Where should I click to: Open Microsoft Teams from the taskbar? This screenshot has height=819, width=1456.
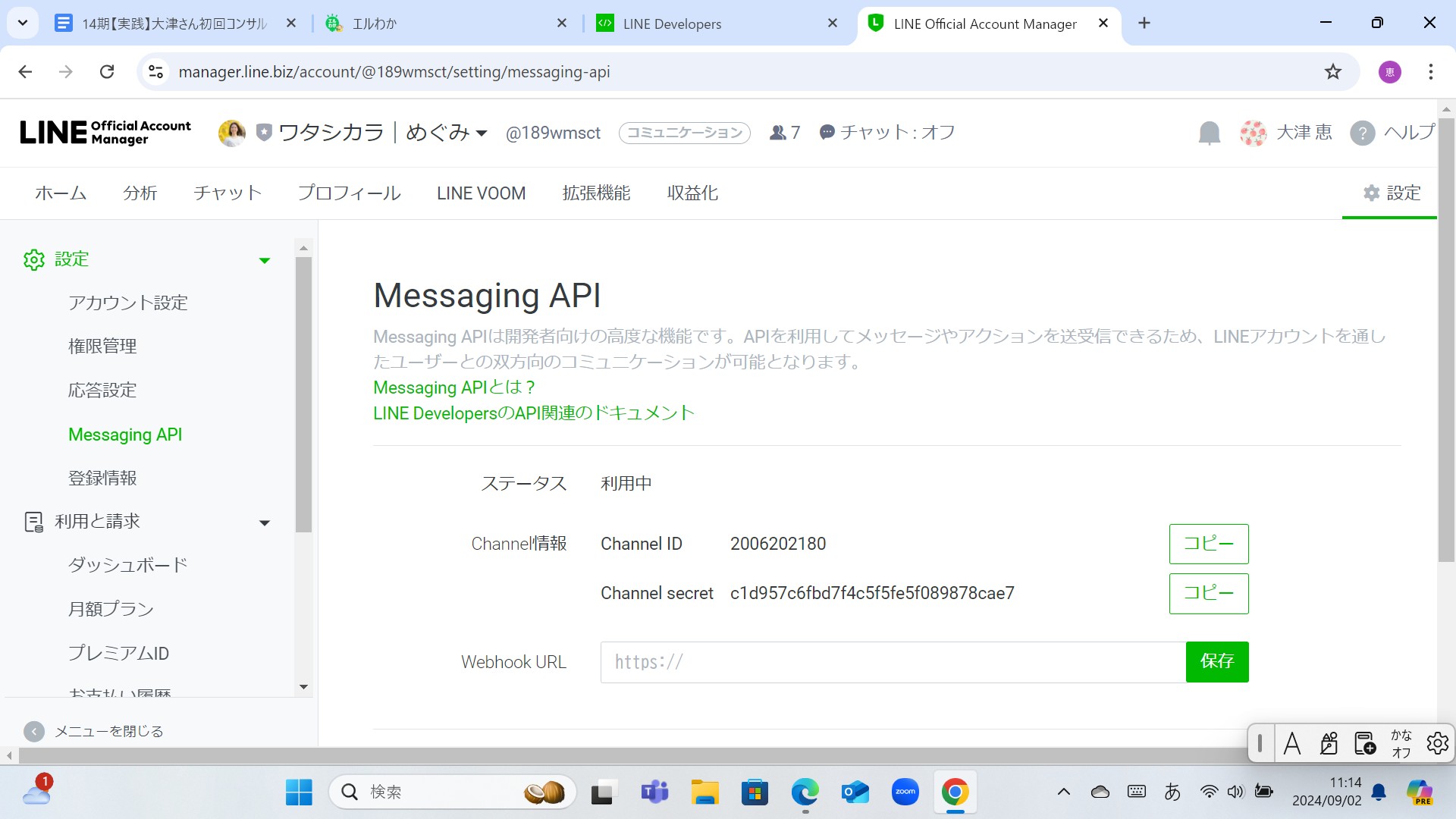coord(654,792)
